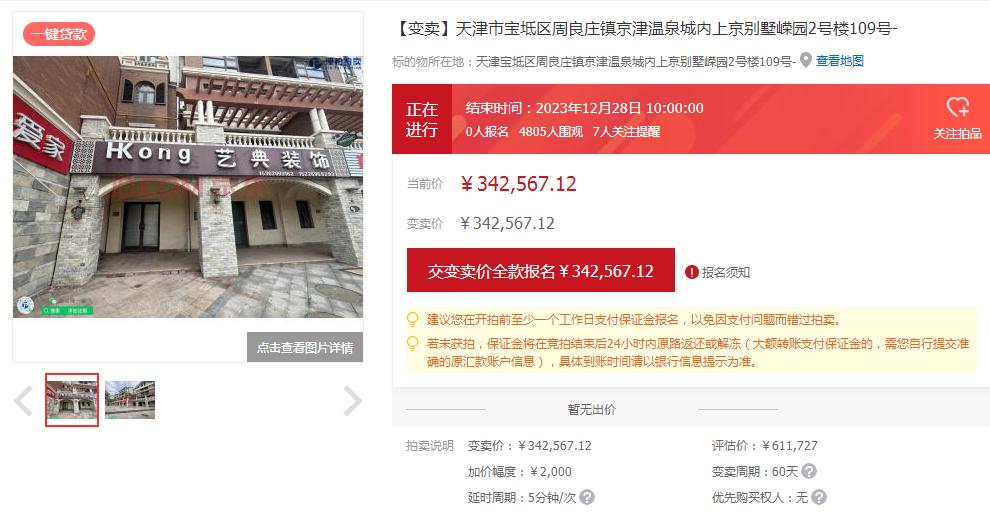Click the red exclamation icon next to 报名须知
The width and height of the screenshot is (990, 512).
pos(692,272)
